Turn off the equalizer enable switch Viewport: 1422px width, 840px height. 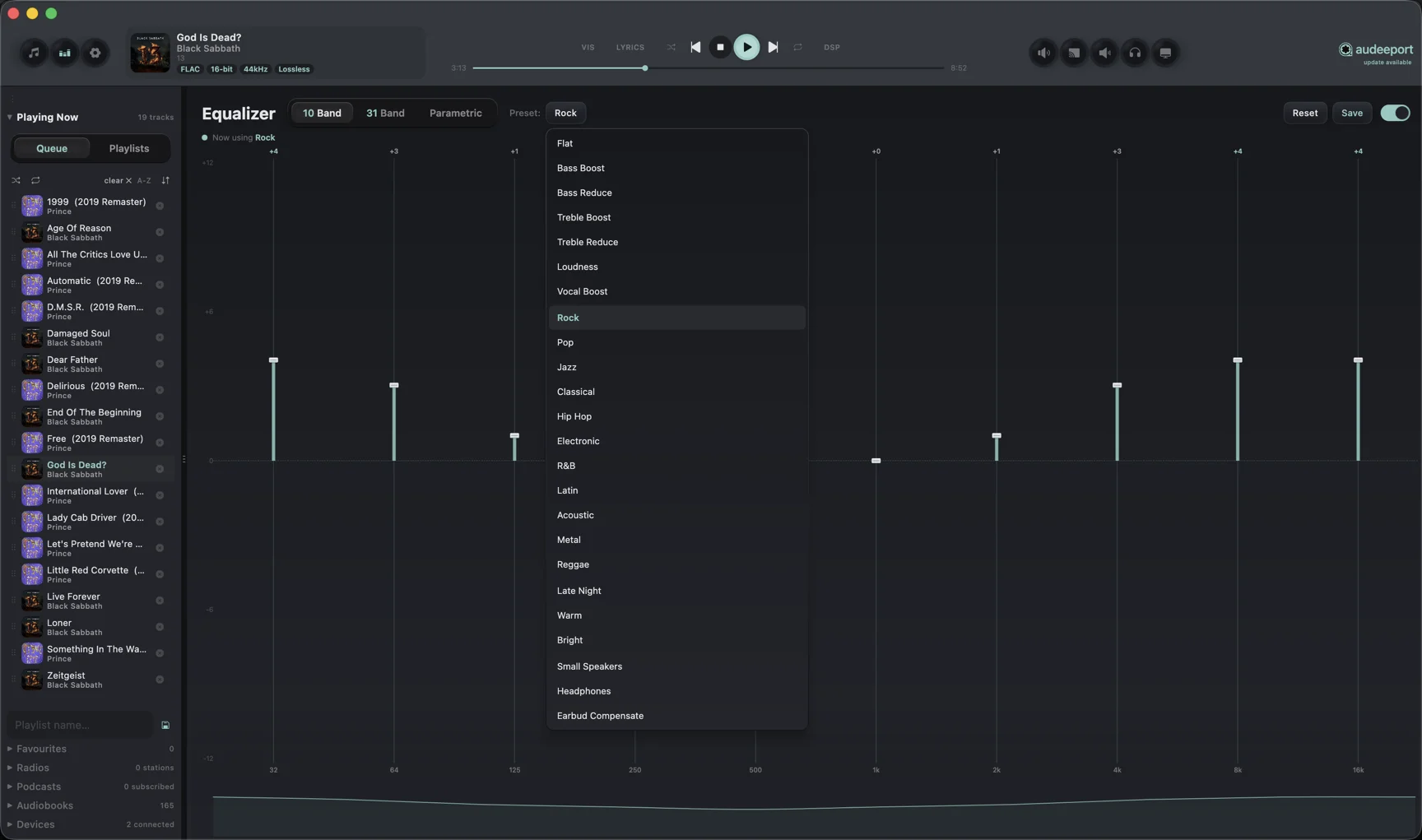[1395, 113]
